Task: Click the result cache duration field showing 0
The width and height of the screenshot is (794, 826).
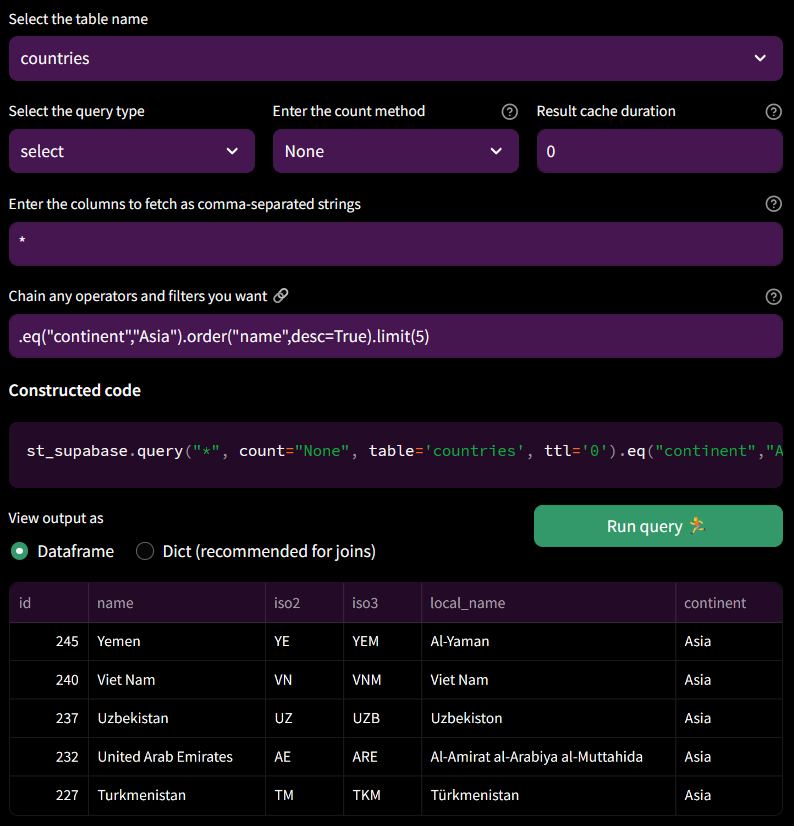Action: (x=659, y=151)
